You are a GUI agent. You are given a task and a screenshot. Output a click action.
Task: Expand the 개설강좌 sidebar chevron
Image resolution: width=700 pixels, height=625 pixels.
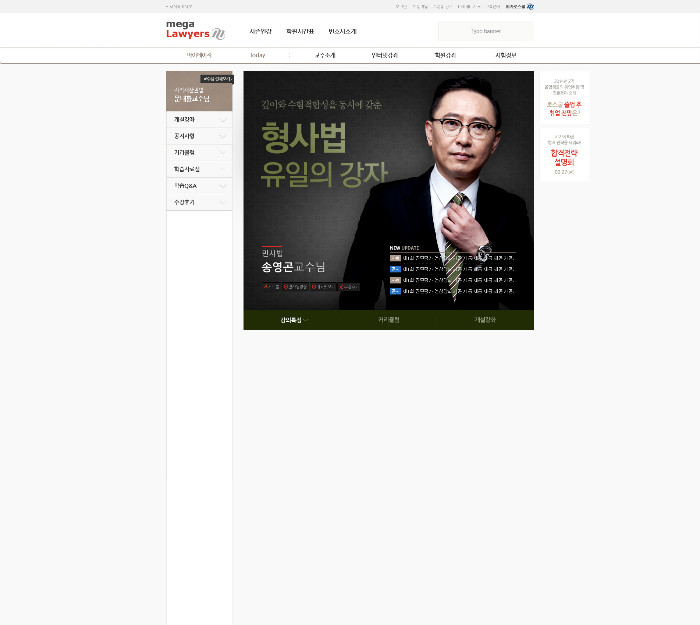(223, 120)
